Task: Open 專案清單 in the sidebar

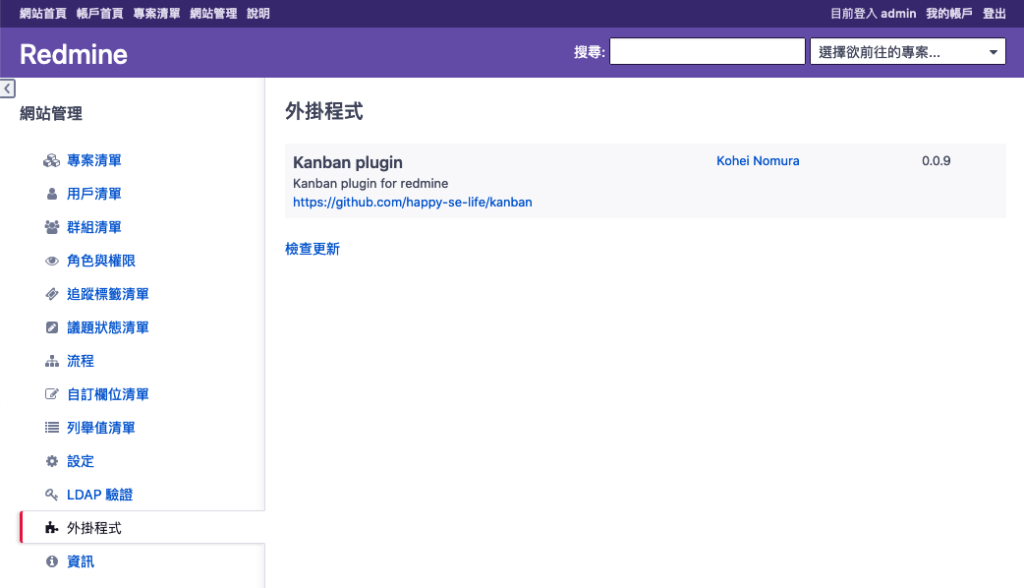Action: pos(94,161)
